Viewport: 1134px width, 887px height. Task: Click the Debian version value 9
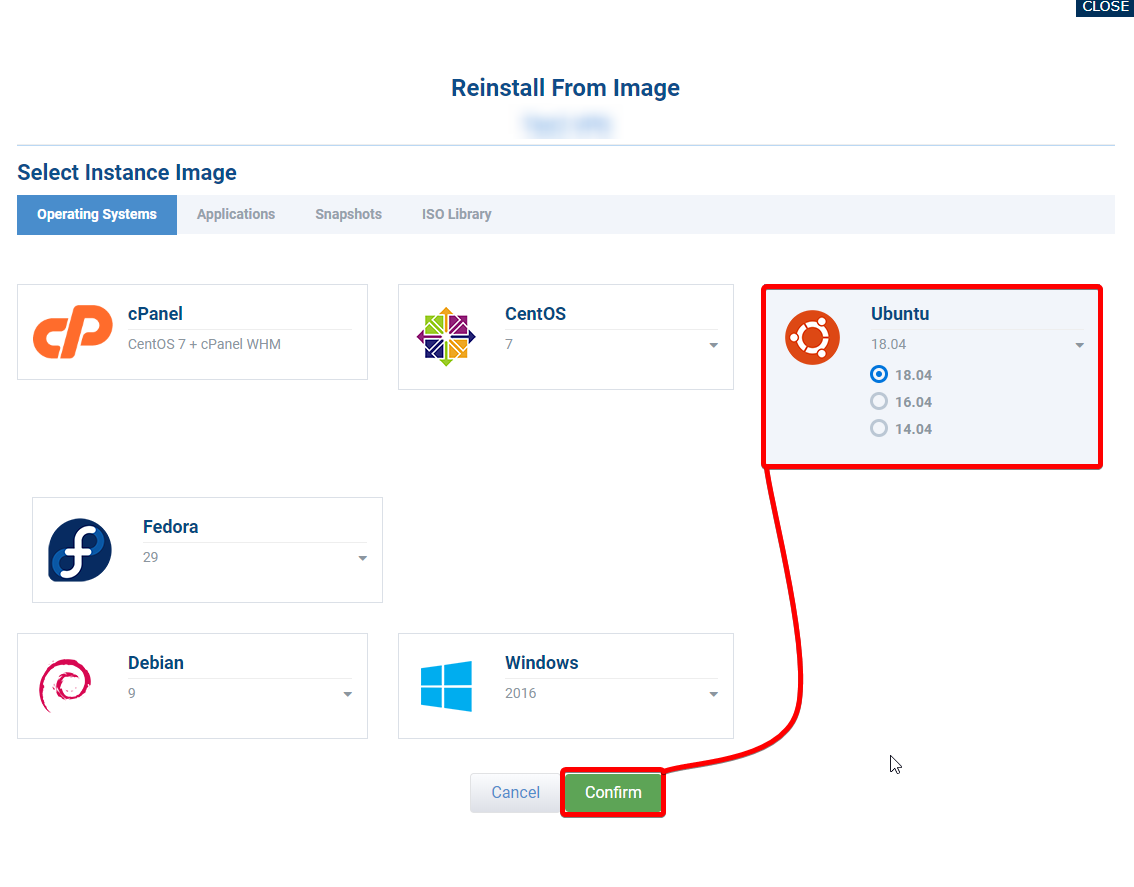click(132, 693)
